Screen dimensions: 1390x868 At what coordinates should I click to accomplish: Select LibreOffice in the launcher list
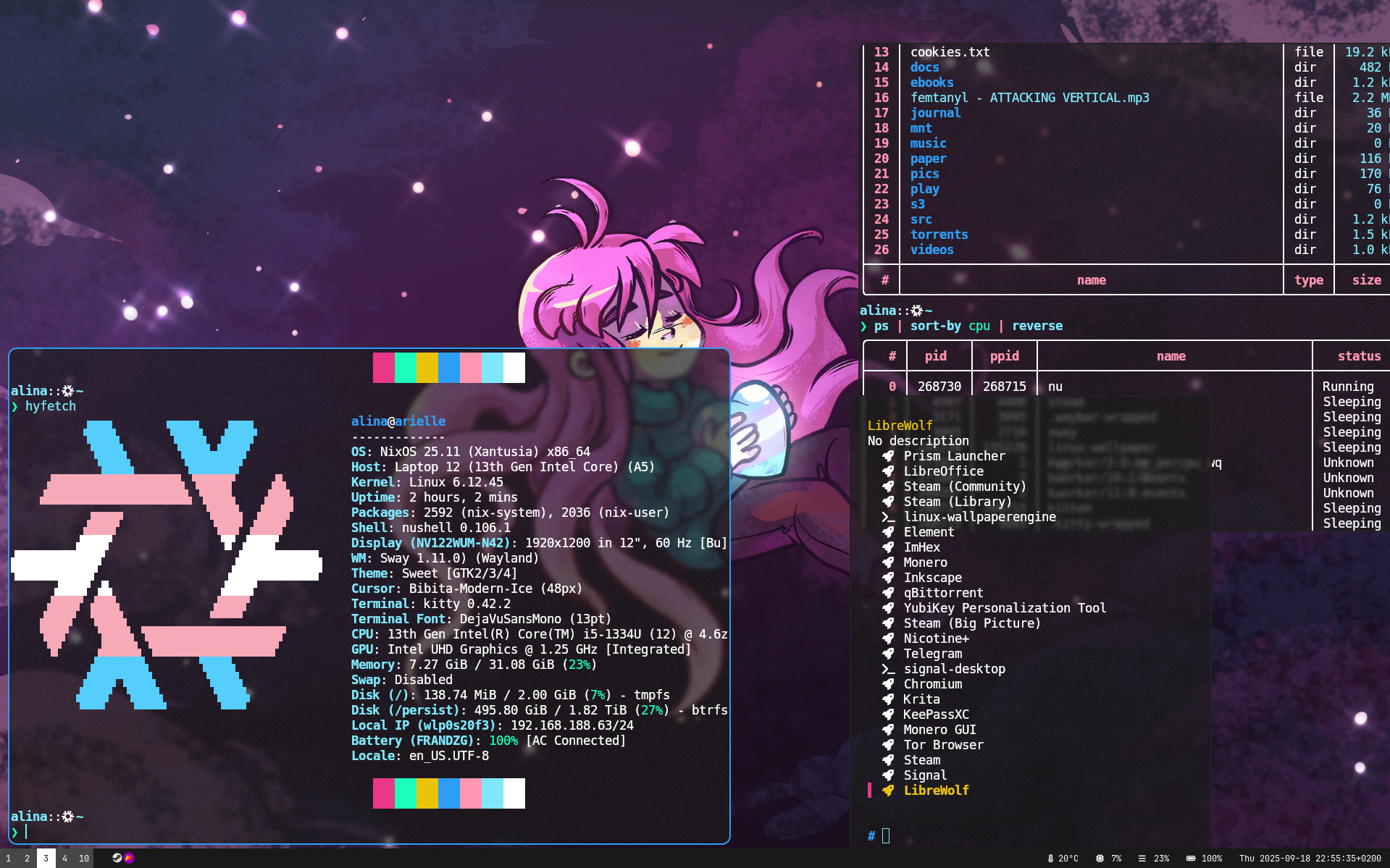(x=943, y=471)
